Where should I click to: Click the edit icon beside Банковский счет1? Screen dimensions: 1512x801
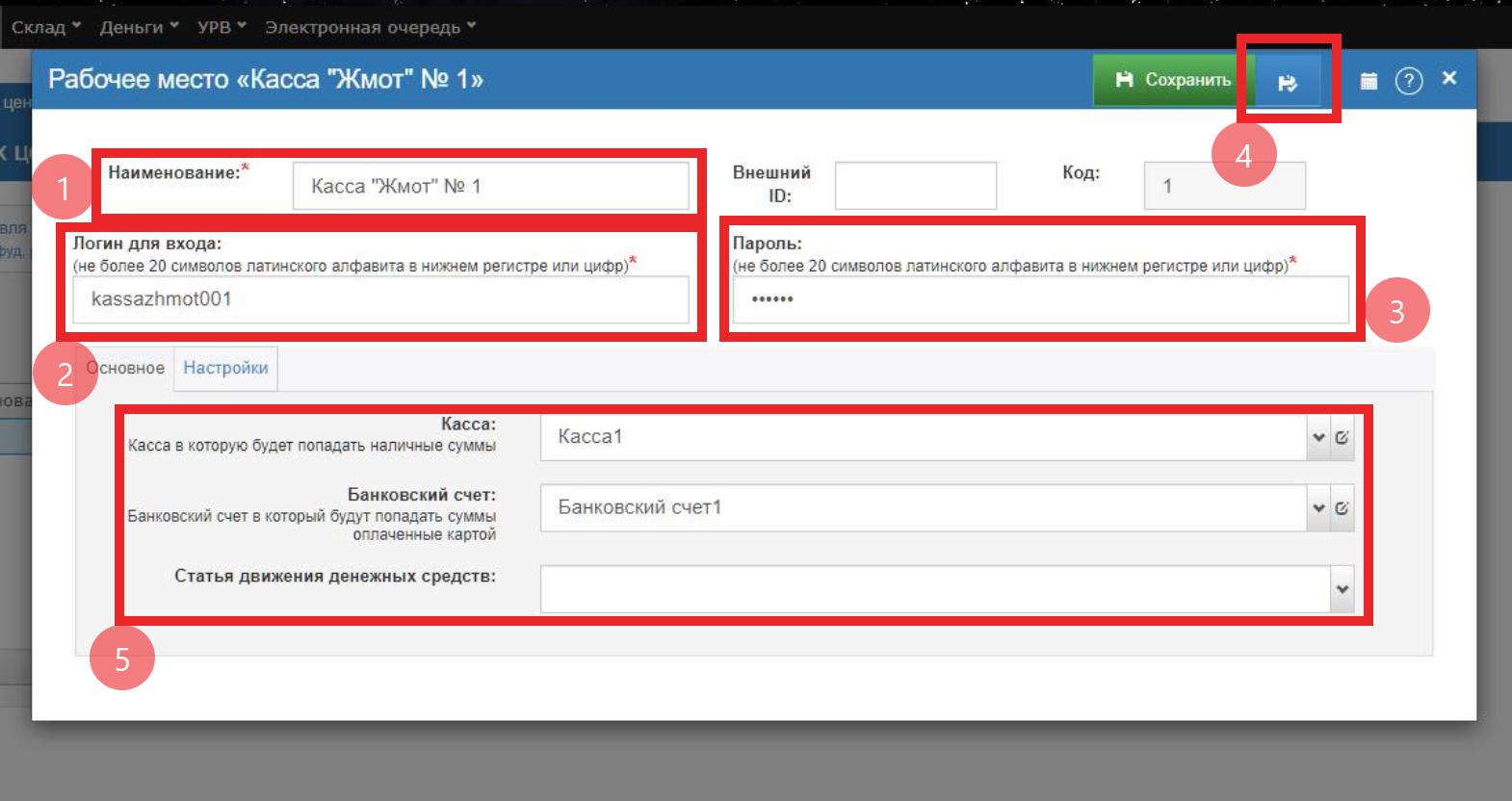point(1343,508)
